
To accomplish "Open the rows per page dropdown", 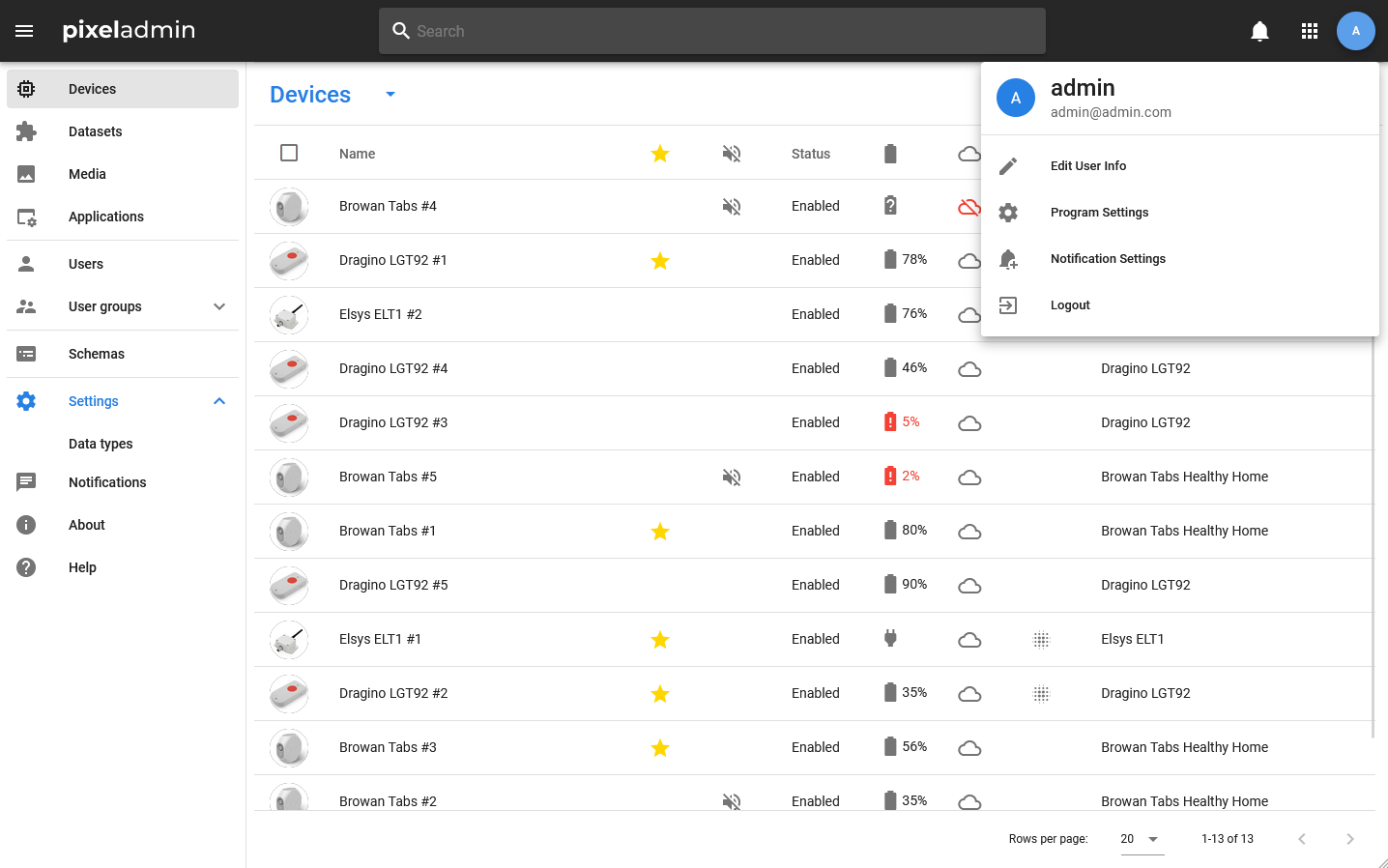I will click(x=1141, y=839).
